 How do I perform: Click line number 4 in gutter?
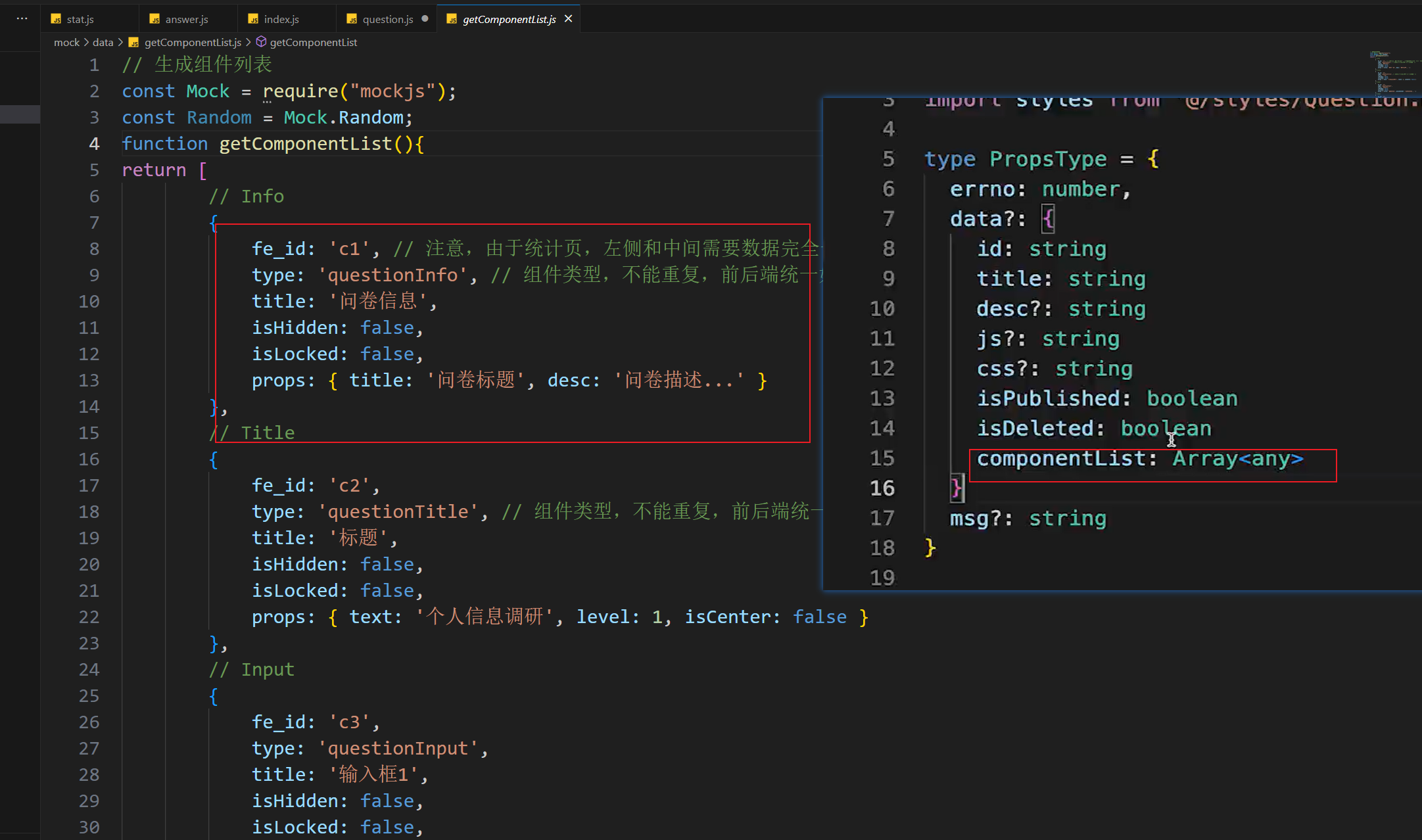[94, 143]
